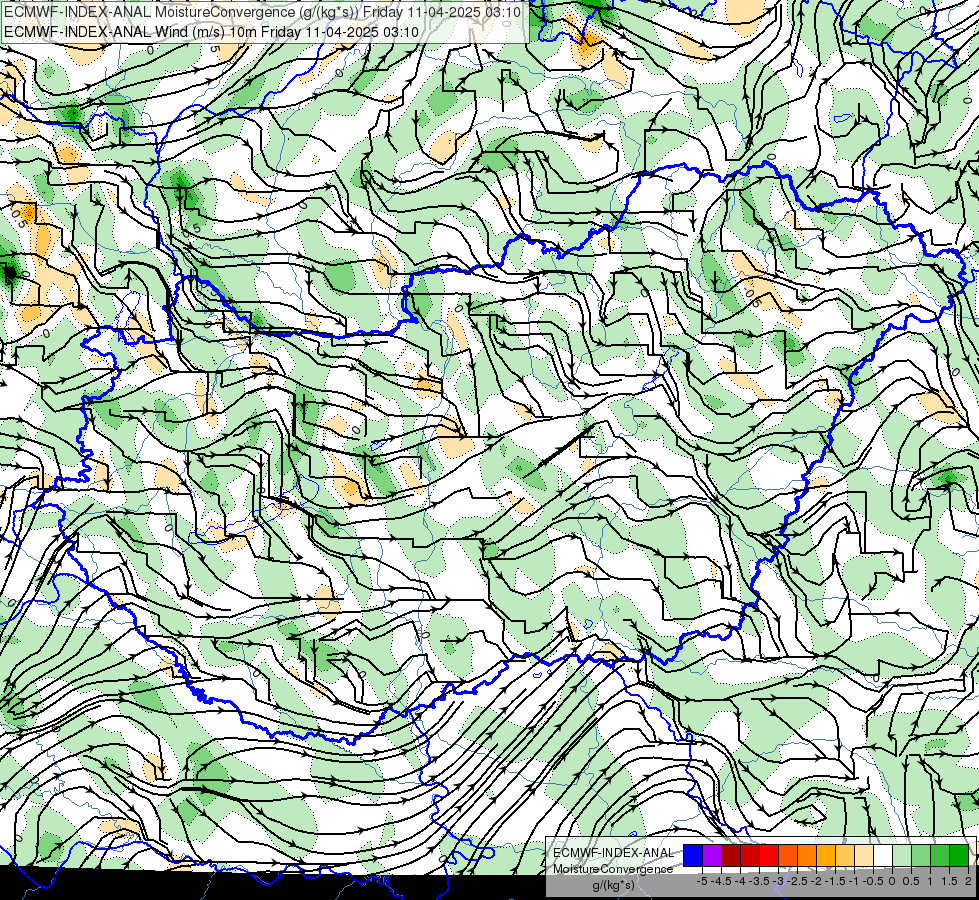Click the light orange swatch between -1.5 and -1
The image size is (979, 900).
pyautogui.click(x=845, y=855)
